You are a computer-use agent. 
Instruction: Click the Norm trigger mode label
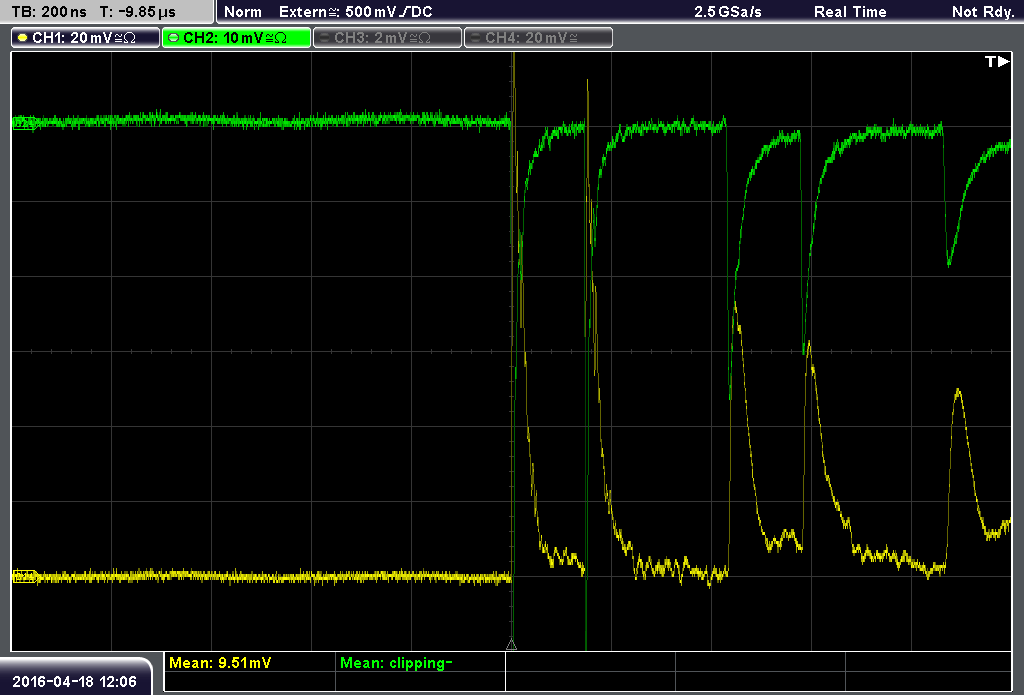click(x=242, y=12)
